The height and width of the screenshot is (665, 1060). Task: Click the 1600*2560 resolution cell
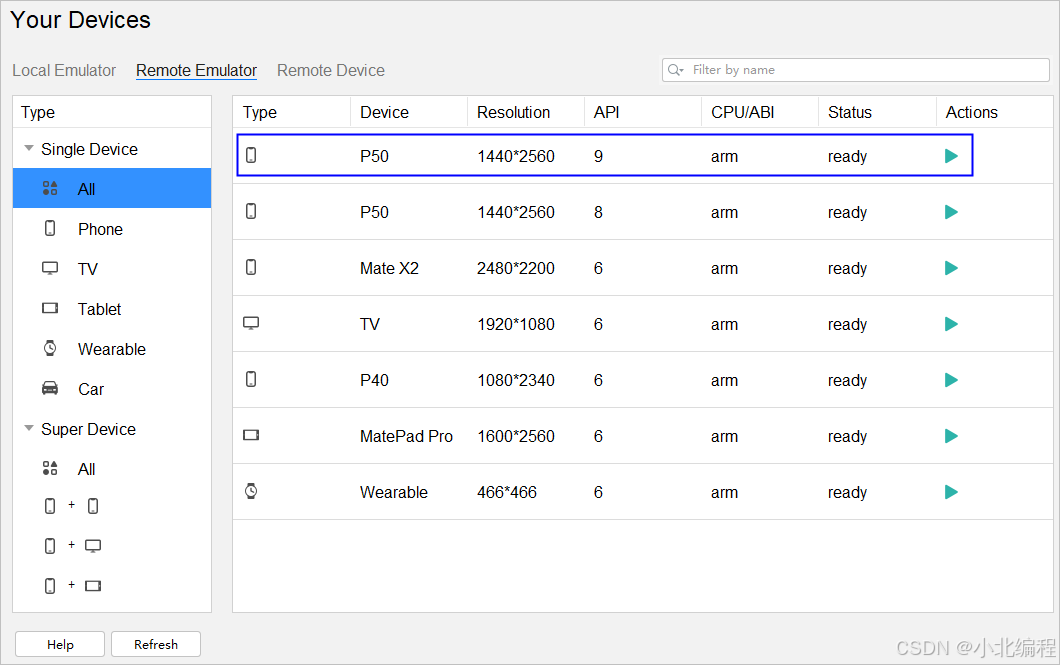click(x=516, y=437)
